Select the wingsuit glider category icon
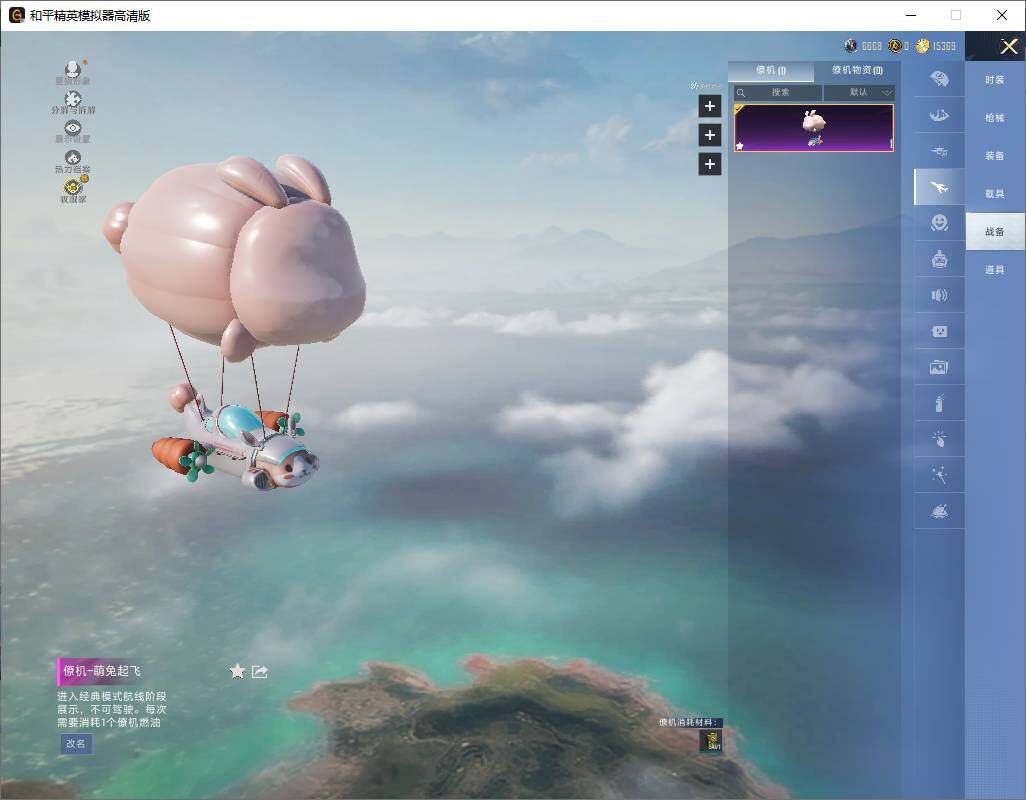This screenshot has height=800, width=1026. click(x=939, y=116)
